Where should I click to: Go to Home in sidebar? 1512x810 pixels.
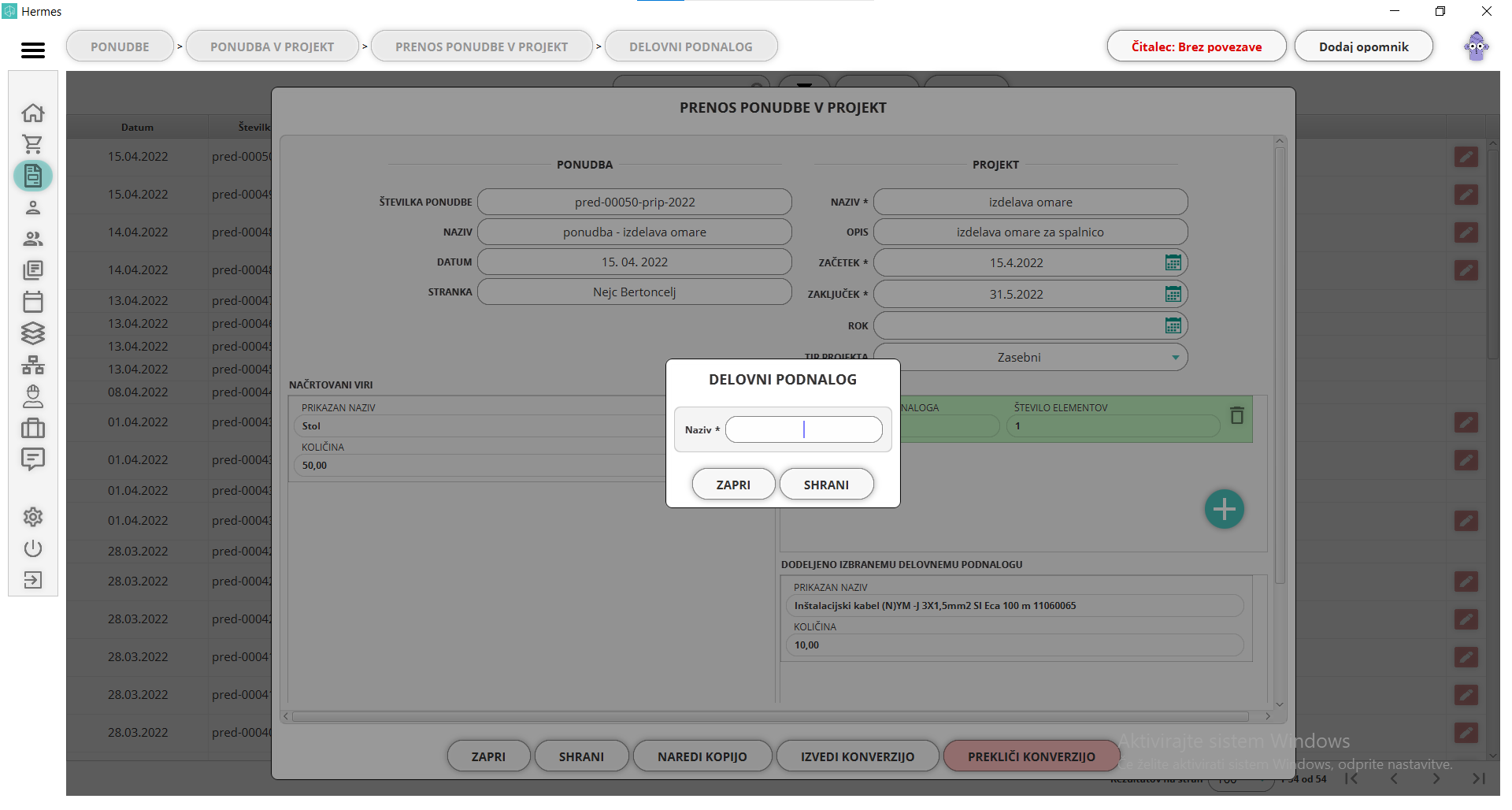pyautogui.click(x=33, y=113)
